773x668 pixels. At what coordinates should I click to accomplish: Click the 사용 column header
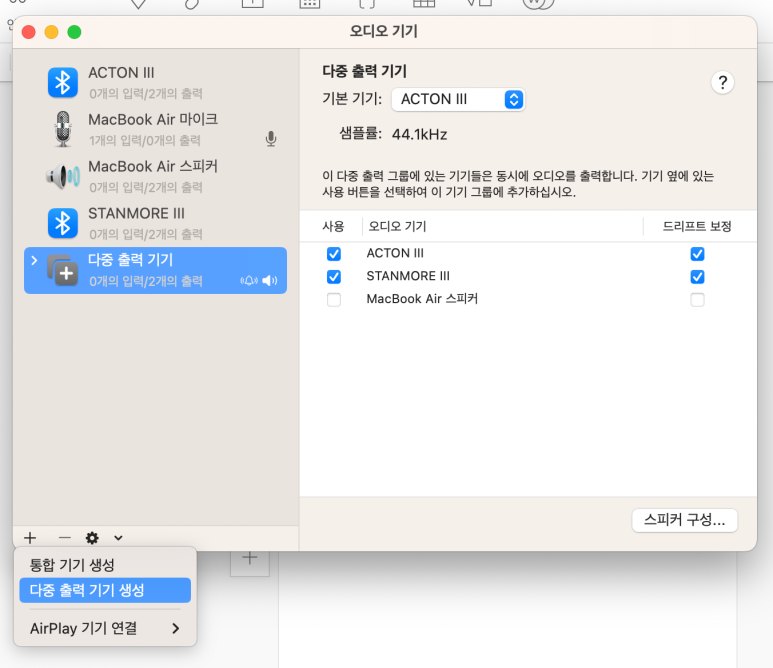pos(333,226)
